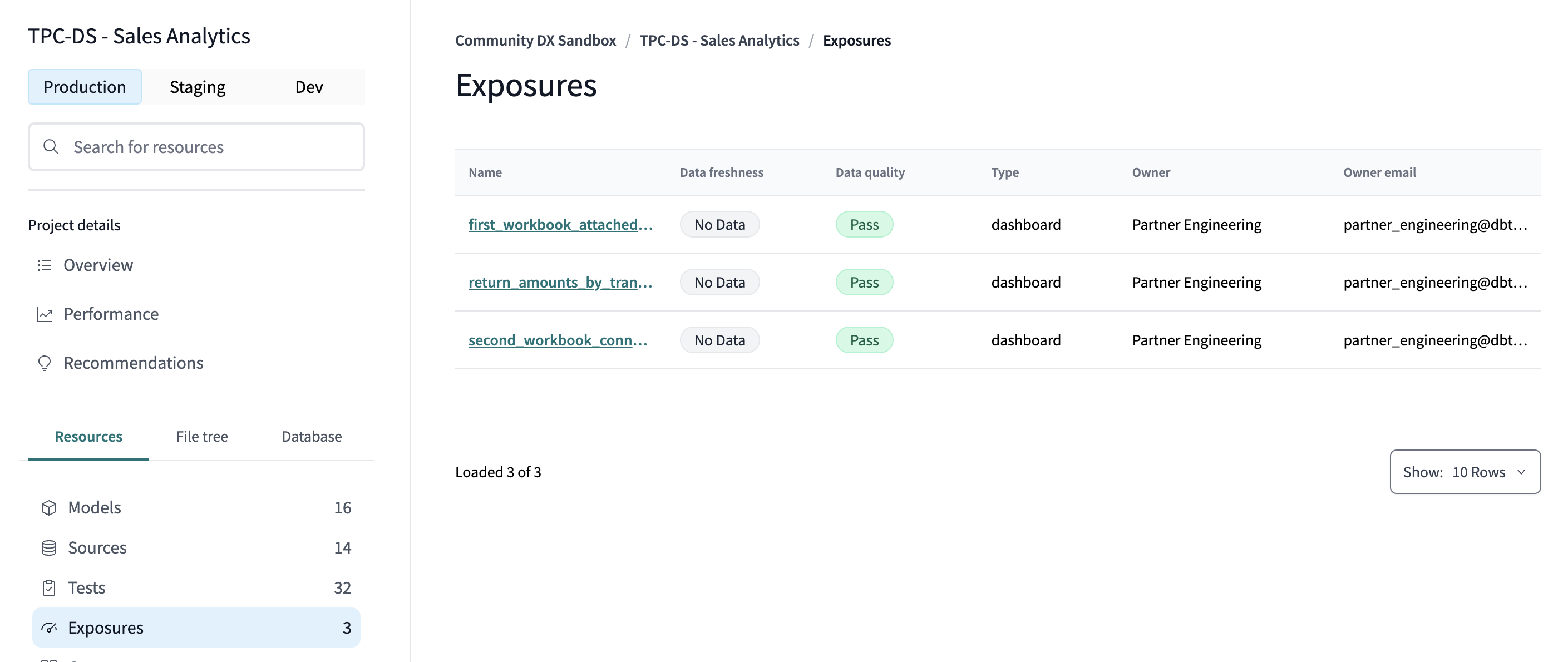
Task: Click the search magnifier icon in sidebar
Action: 51,146
